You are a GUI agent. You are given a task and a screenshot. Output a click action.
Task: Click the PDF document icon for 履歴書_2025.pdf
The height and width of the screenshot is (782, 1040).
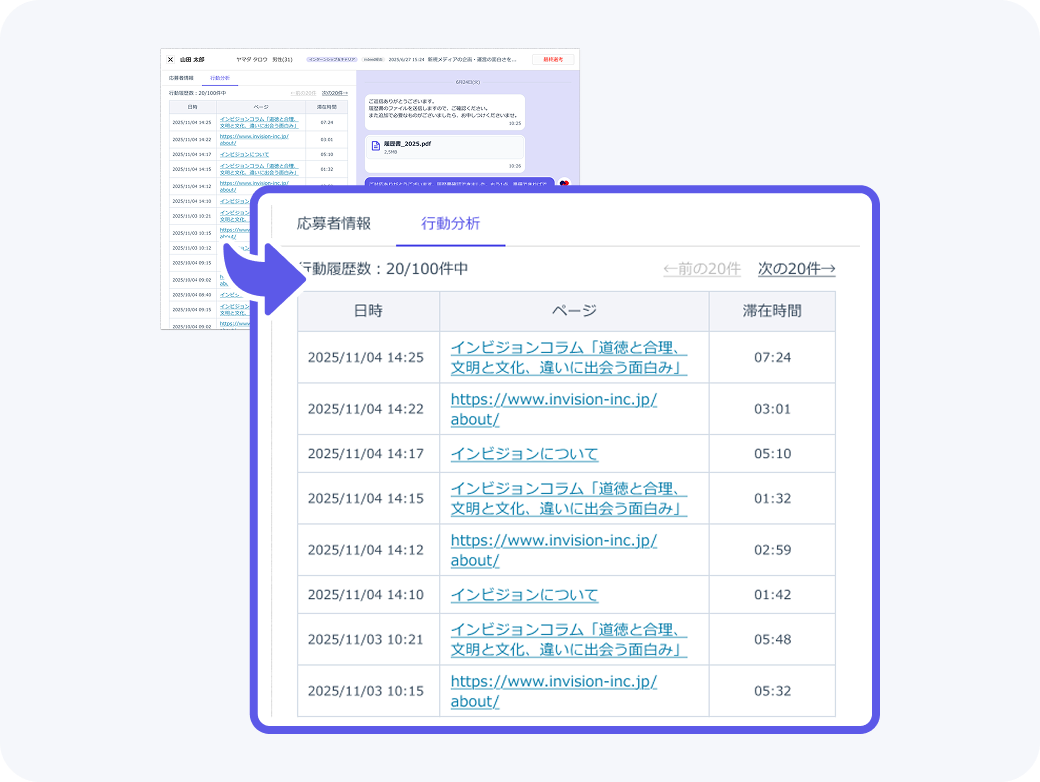pos(376,147)
